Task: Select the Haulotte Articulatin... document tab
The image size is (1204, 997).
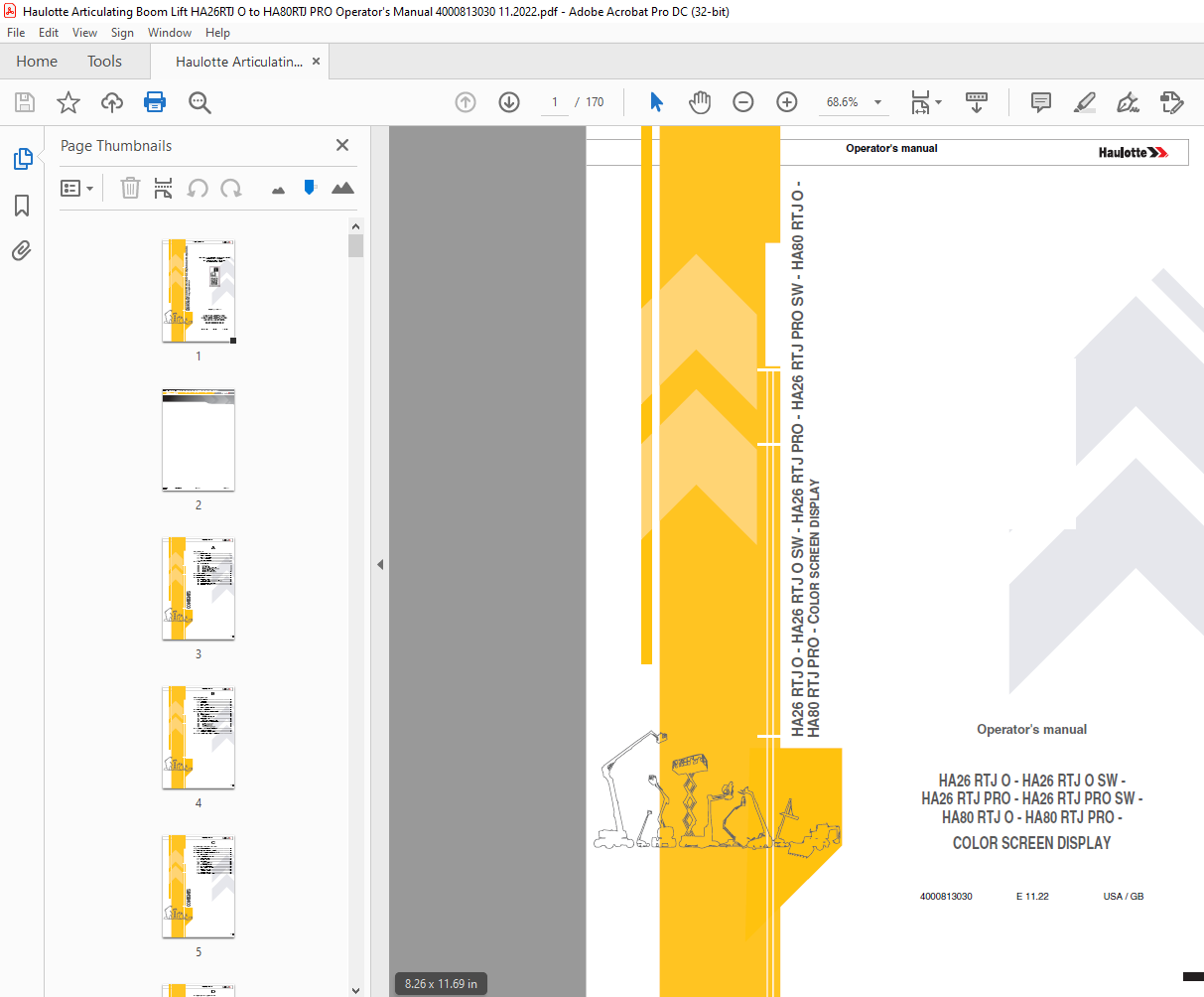Action: coord(239,62)
